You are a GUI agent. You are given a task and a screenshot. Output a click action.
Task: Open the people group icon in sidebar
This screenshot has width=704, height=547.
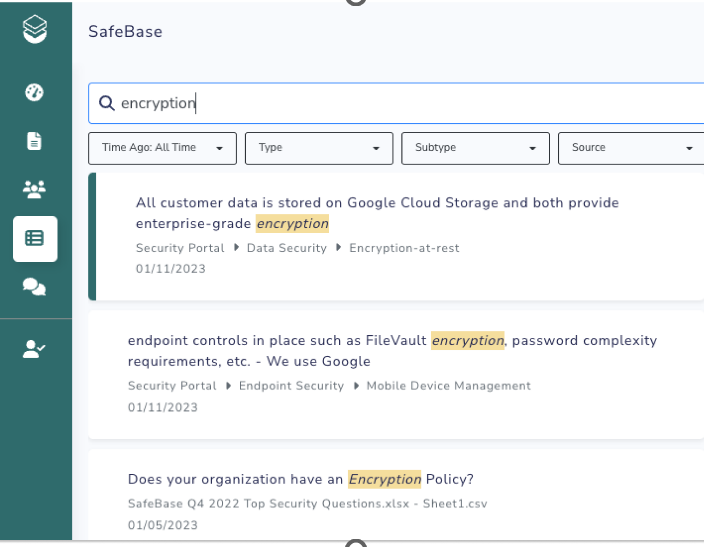click(35, 190)
